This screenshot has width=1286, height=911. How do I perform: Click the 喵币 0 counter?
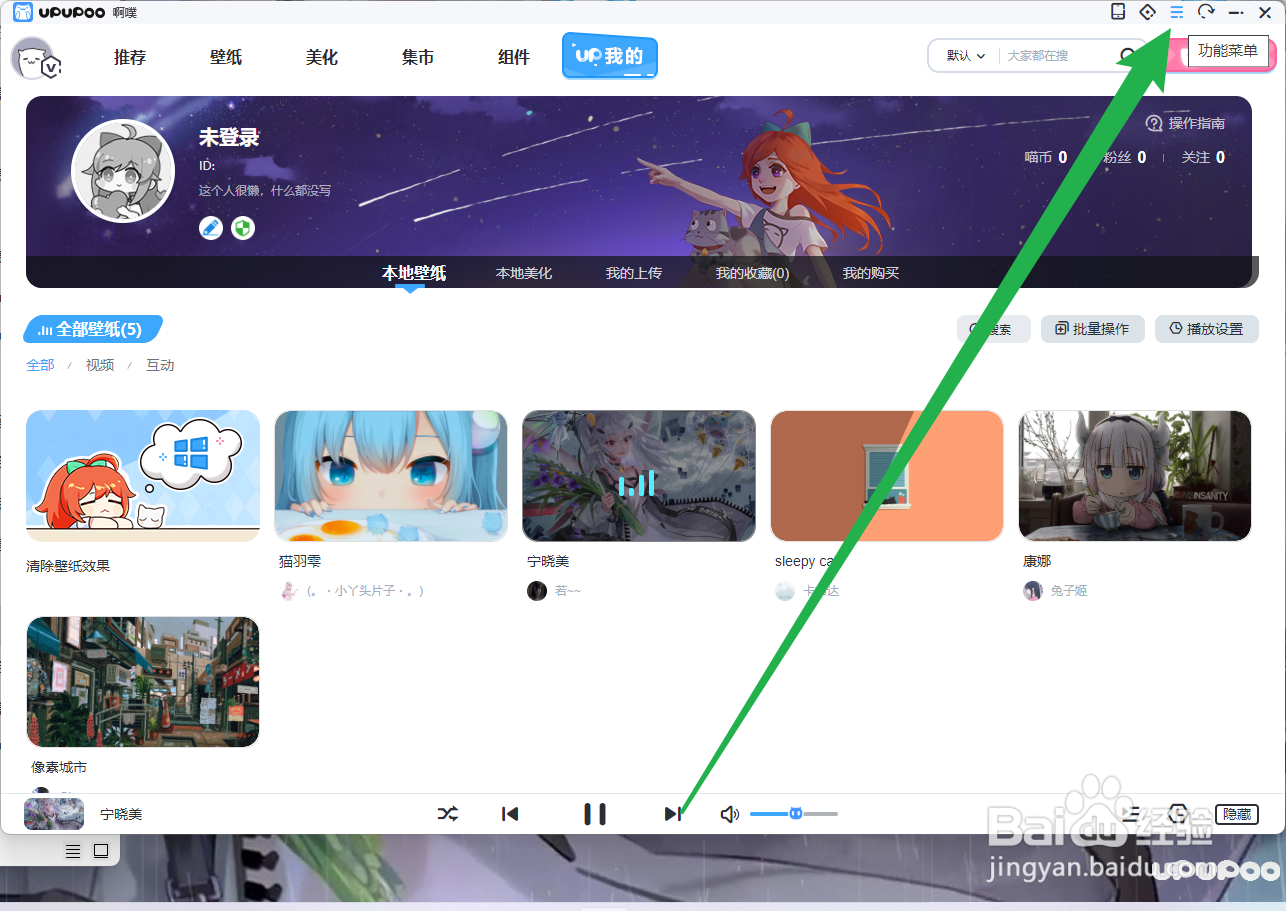[1046, 157]
